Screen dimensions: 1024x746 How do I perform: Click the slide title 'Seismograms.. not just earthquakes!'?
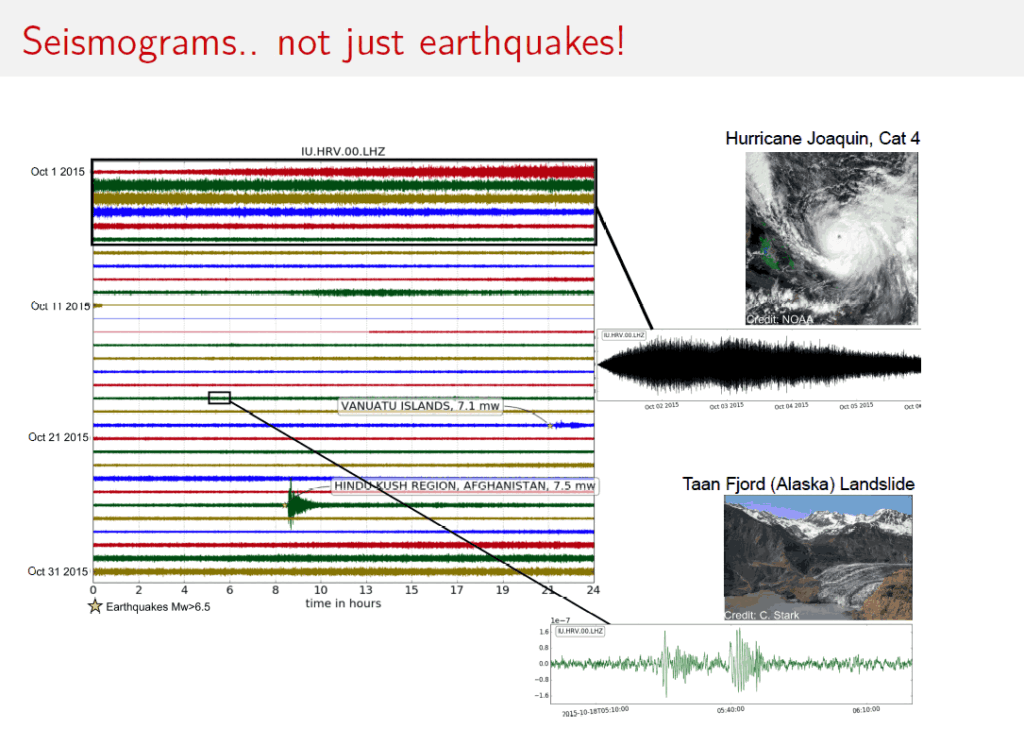click(x=324, y=42)
